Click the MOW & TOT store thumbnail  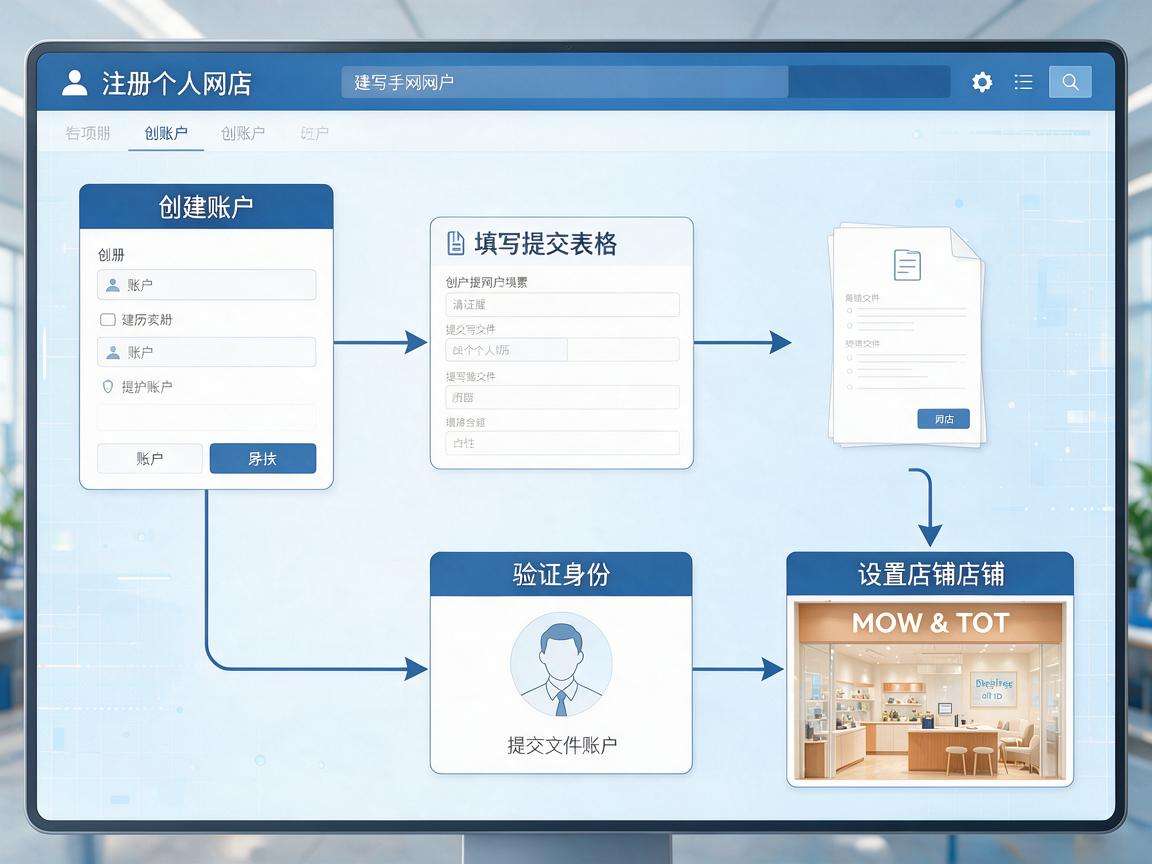[x=930, y=691]
